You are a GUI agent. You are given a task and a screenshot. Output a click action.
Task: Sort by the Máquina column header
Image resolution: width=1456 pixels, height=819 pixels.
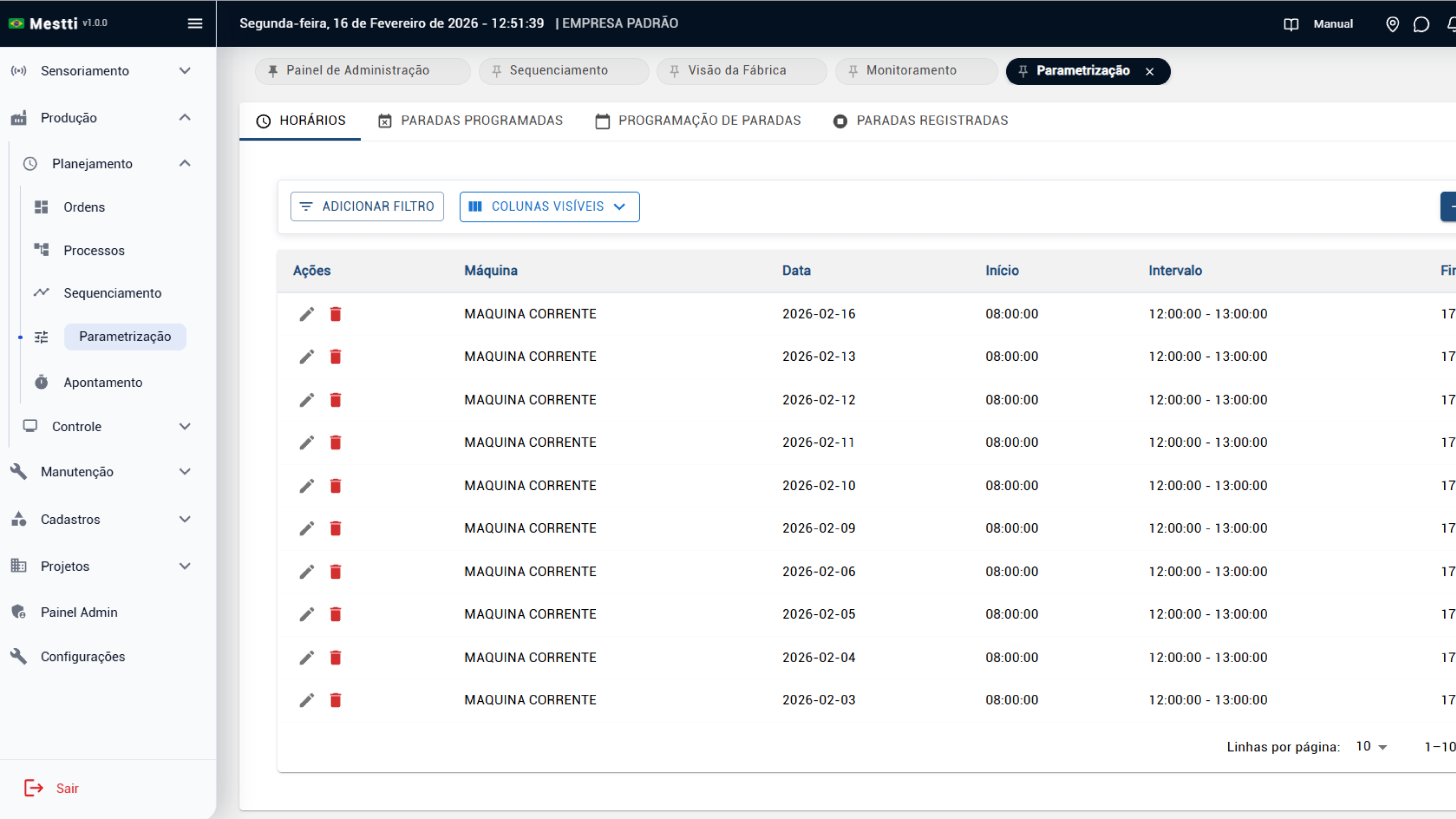click(491, 271)
